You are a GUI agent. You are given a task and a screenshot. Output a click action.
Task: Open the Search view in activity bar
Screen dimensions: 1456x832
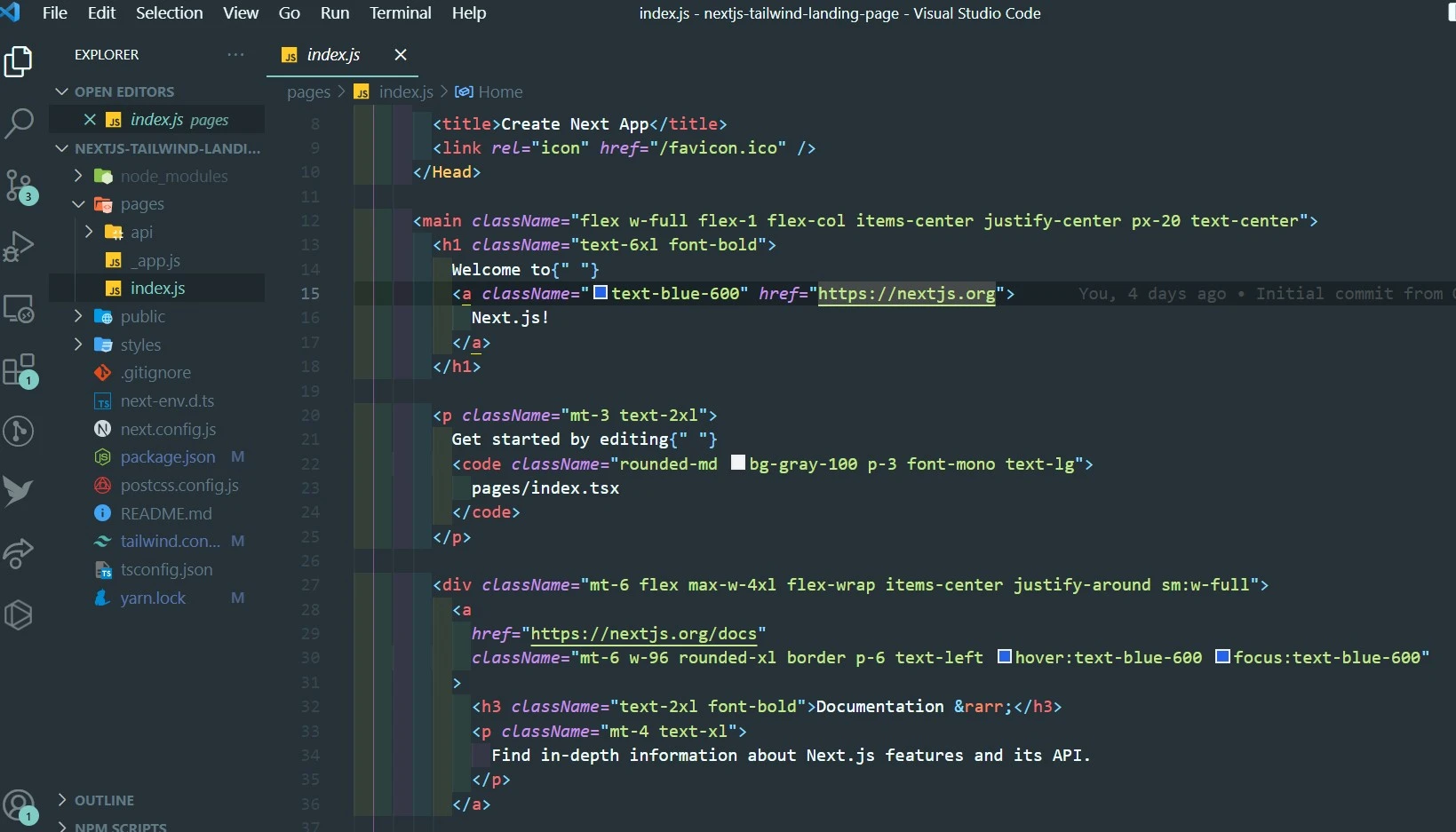click(x=19, y=123)
